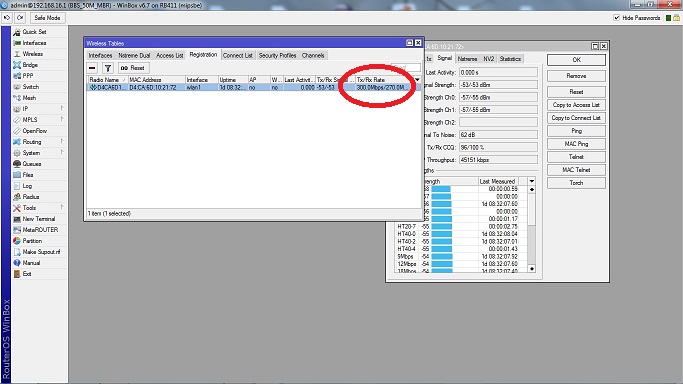Switch to the Nstreme tab
Viewport: 683px width, 384px height.
[x=467, y=59]
